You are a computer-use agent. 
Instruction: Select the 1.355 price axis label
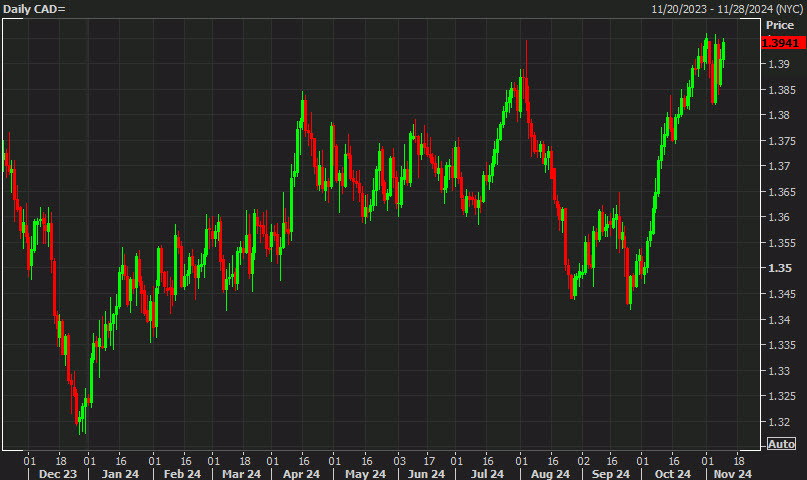coord(782,243)
